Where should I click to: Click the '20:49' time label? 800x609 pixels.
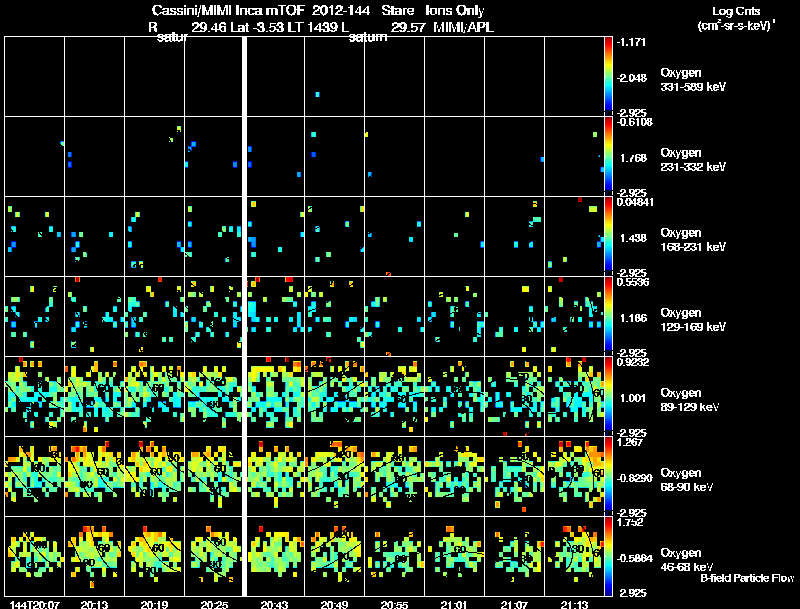334,605
